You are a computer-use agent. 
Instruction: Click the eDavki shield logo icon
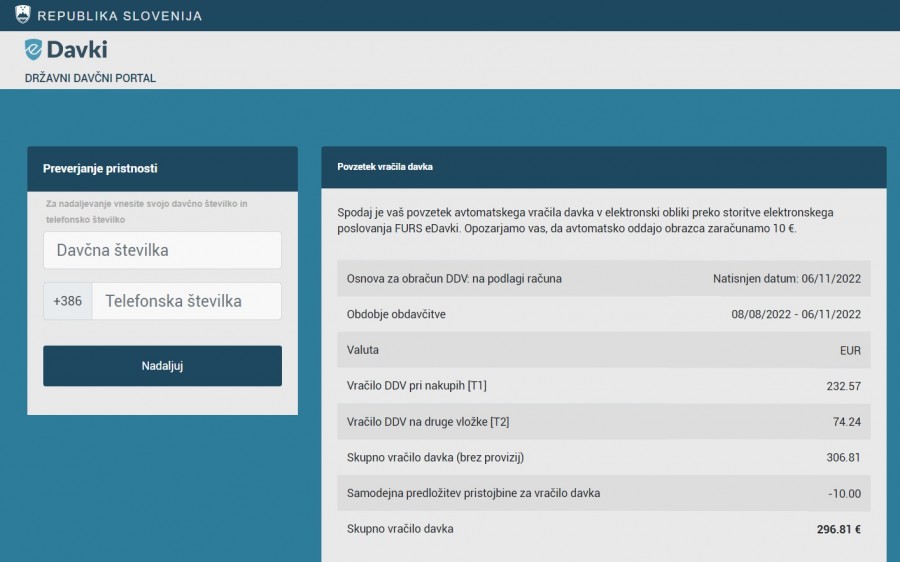(33, 50)
